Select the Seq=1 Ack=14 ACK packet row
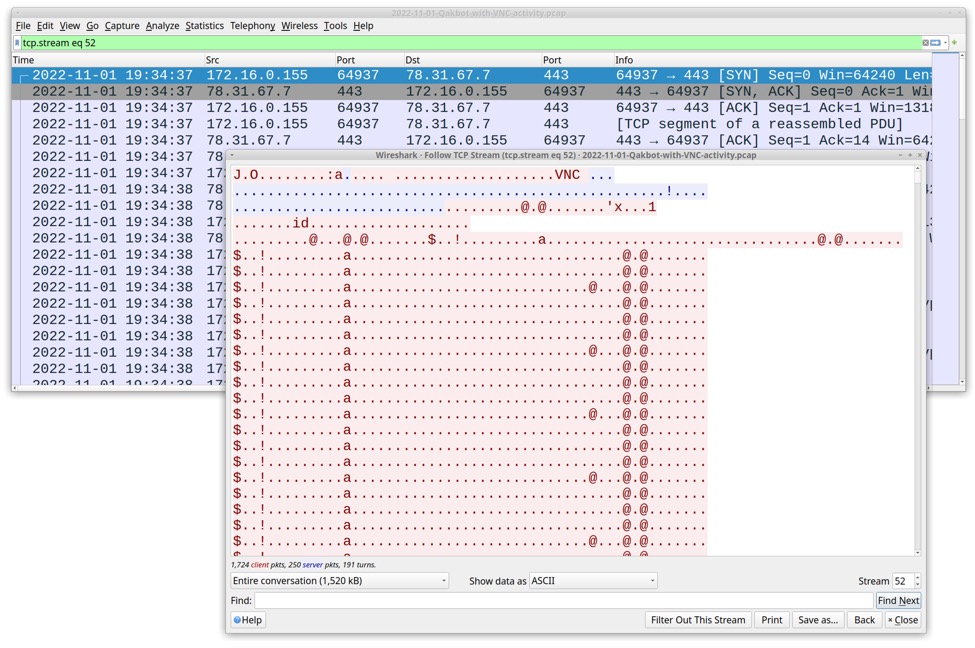The height and width of the screenshot is (648, 975). click(471, 140)
